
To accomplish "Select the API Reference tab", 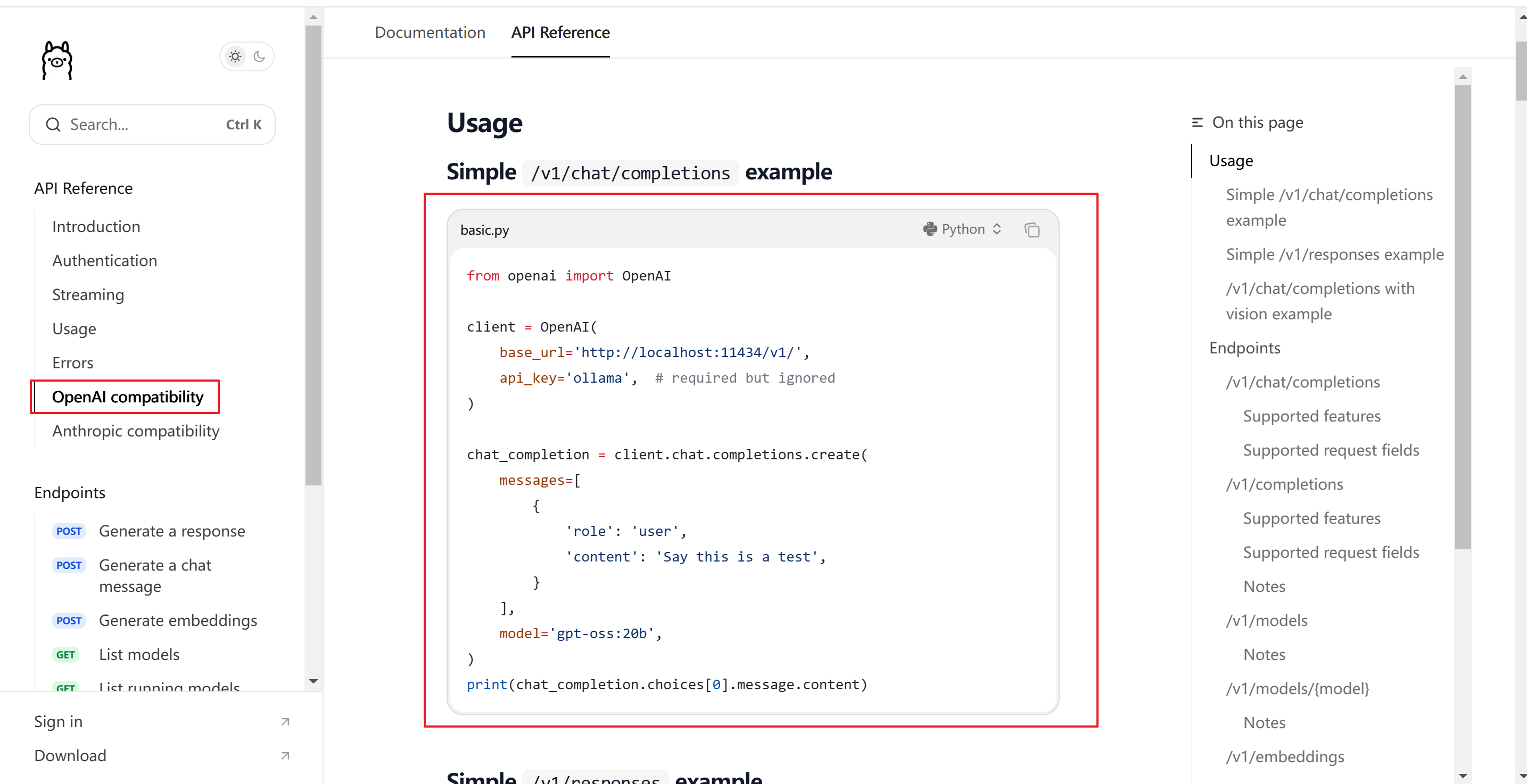I will 560,32.
